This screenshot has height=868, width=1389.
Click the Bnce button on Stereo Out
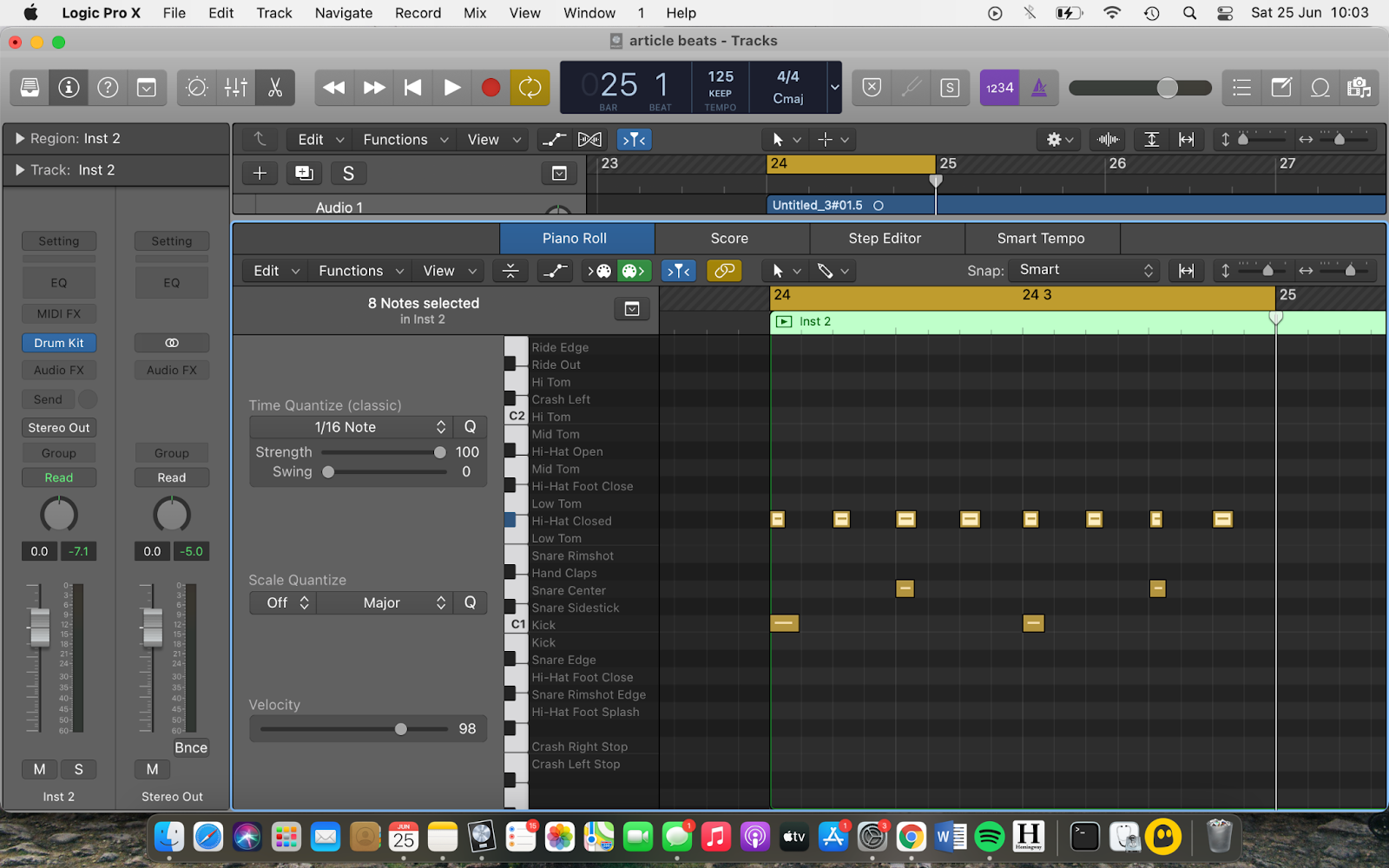pyautogui.click(x=190, y=747)
